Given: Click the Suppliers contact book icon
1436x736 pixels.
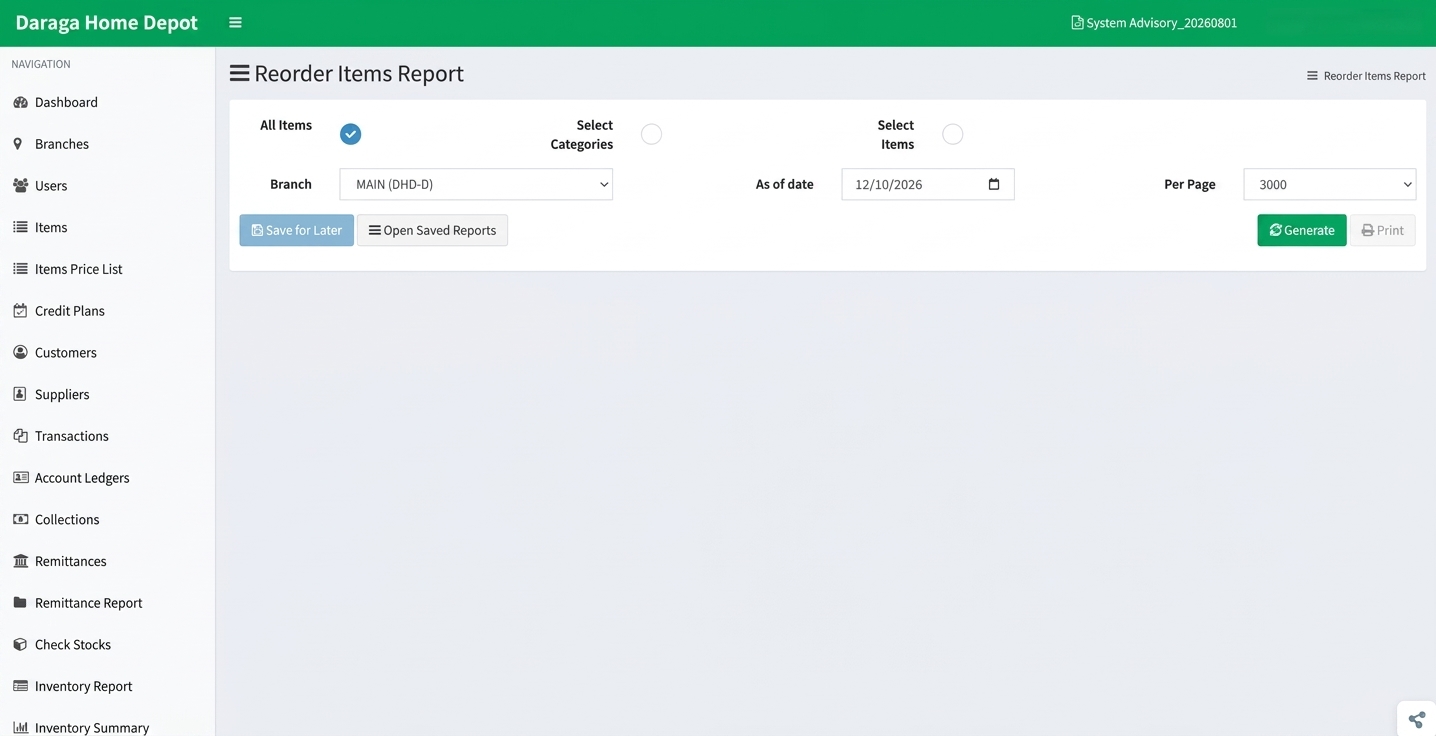Looking at the screenshot, I should pos(20,394).
